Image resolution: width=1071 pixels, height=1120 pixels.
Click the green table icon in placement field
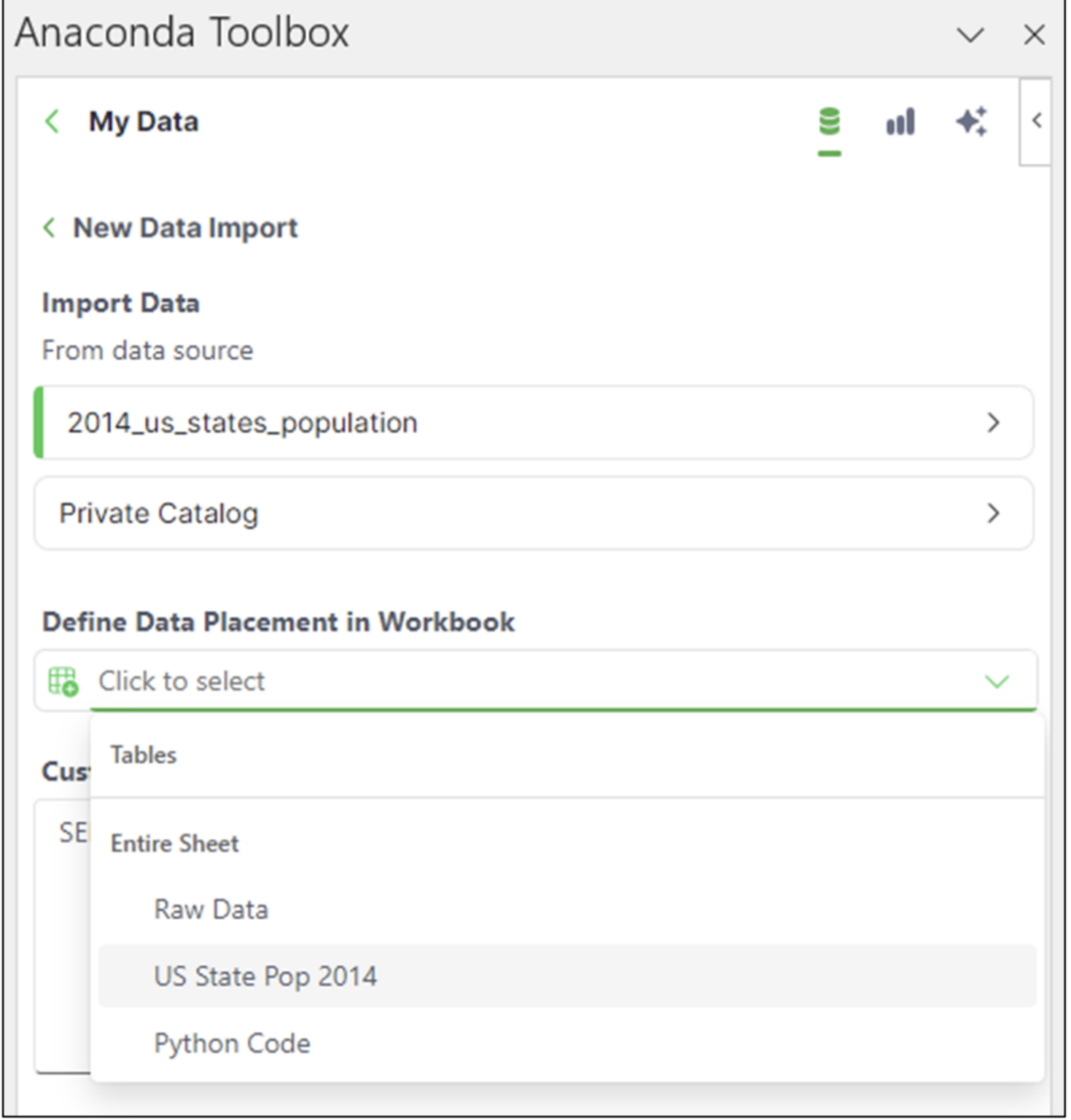pos(63,681)
